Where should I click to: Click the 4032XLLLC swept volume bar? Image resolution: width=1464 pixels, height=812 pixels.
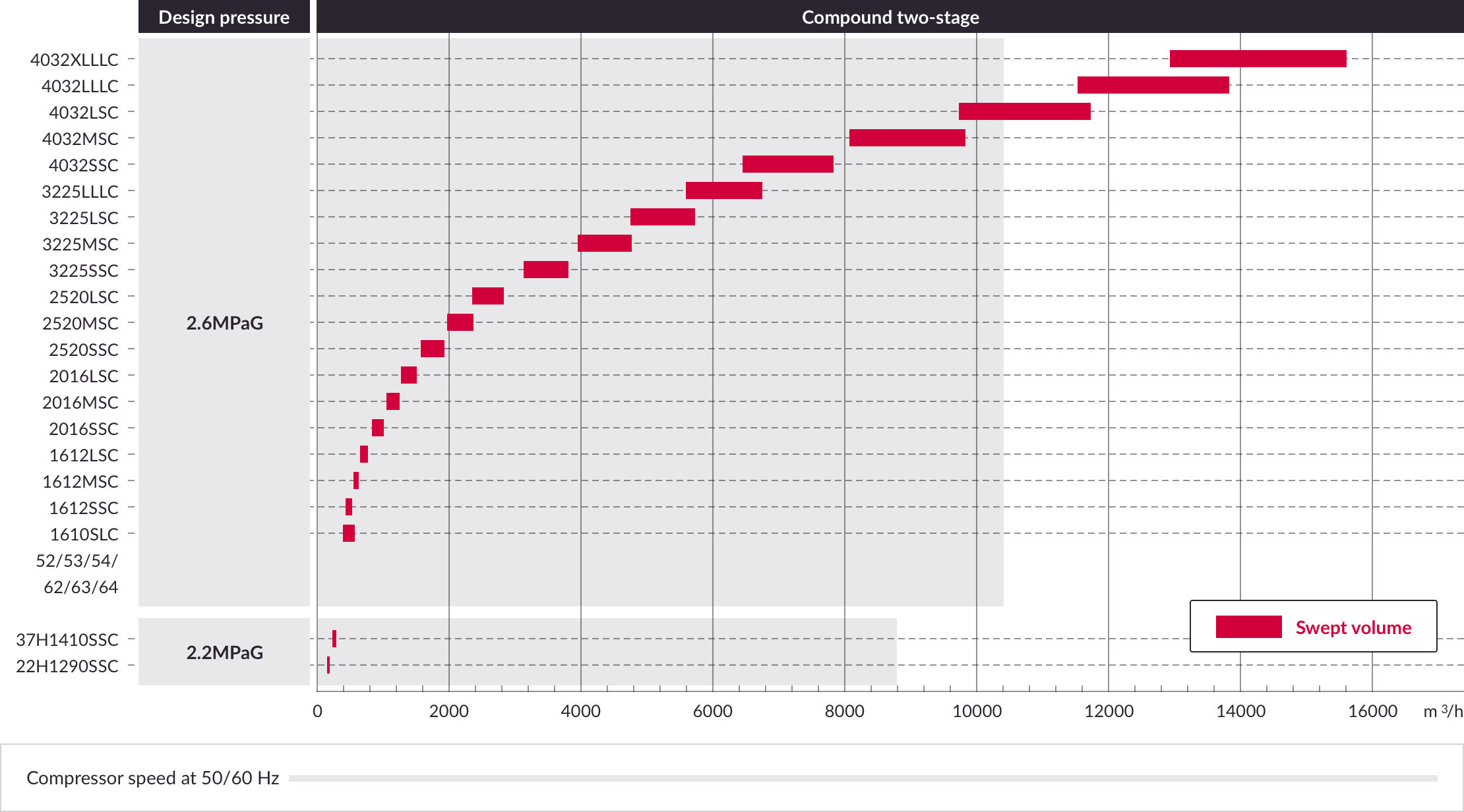point(1258,59)
